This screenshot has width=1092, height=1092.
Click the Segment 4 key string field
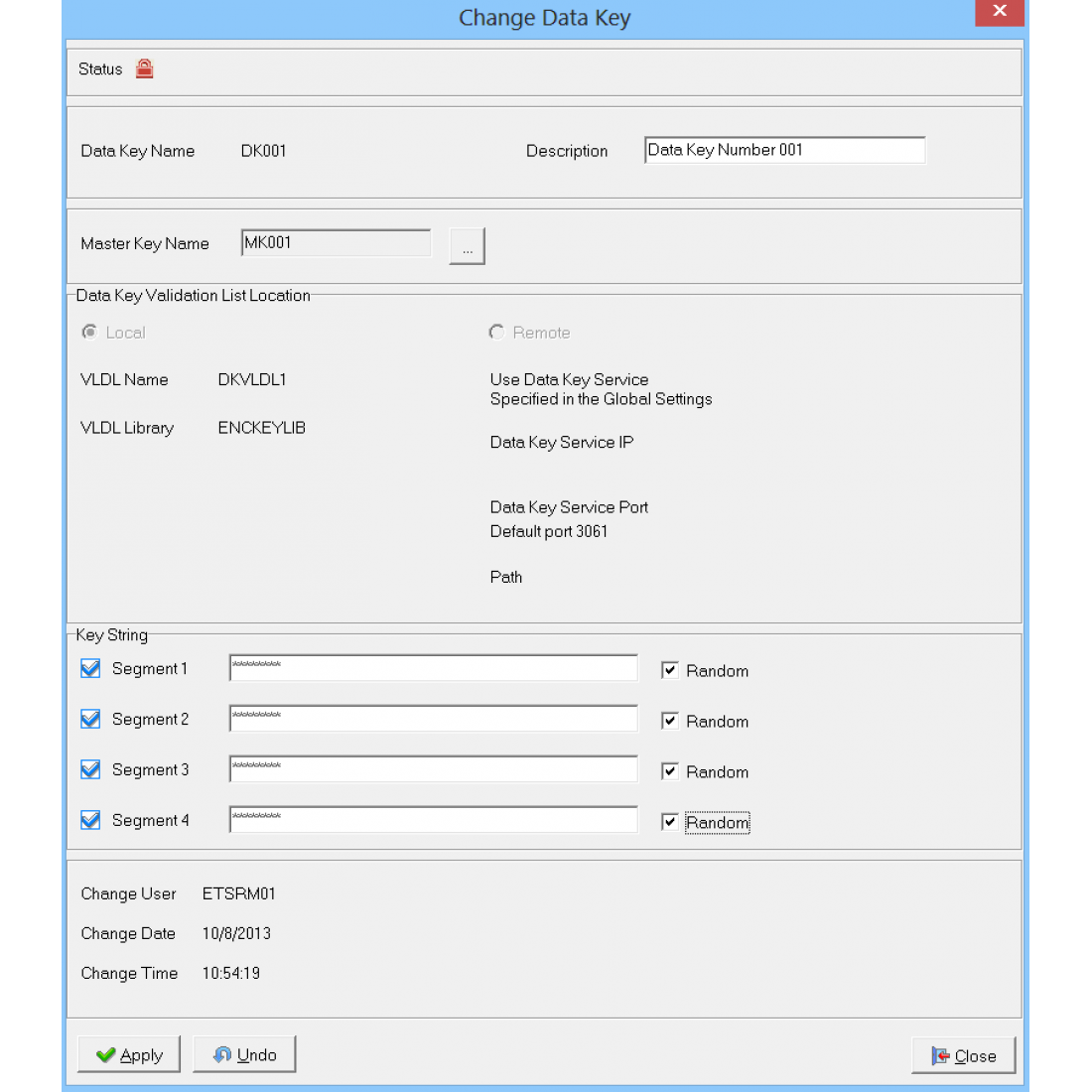tap(433, 819)
